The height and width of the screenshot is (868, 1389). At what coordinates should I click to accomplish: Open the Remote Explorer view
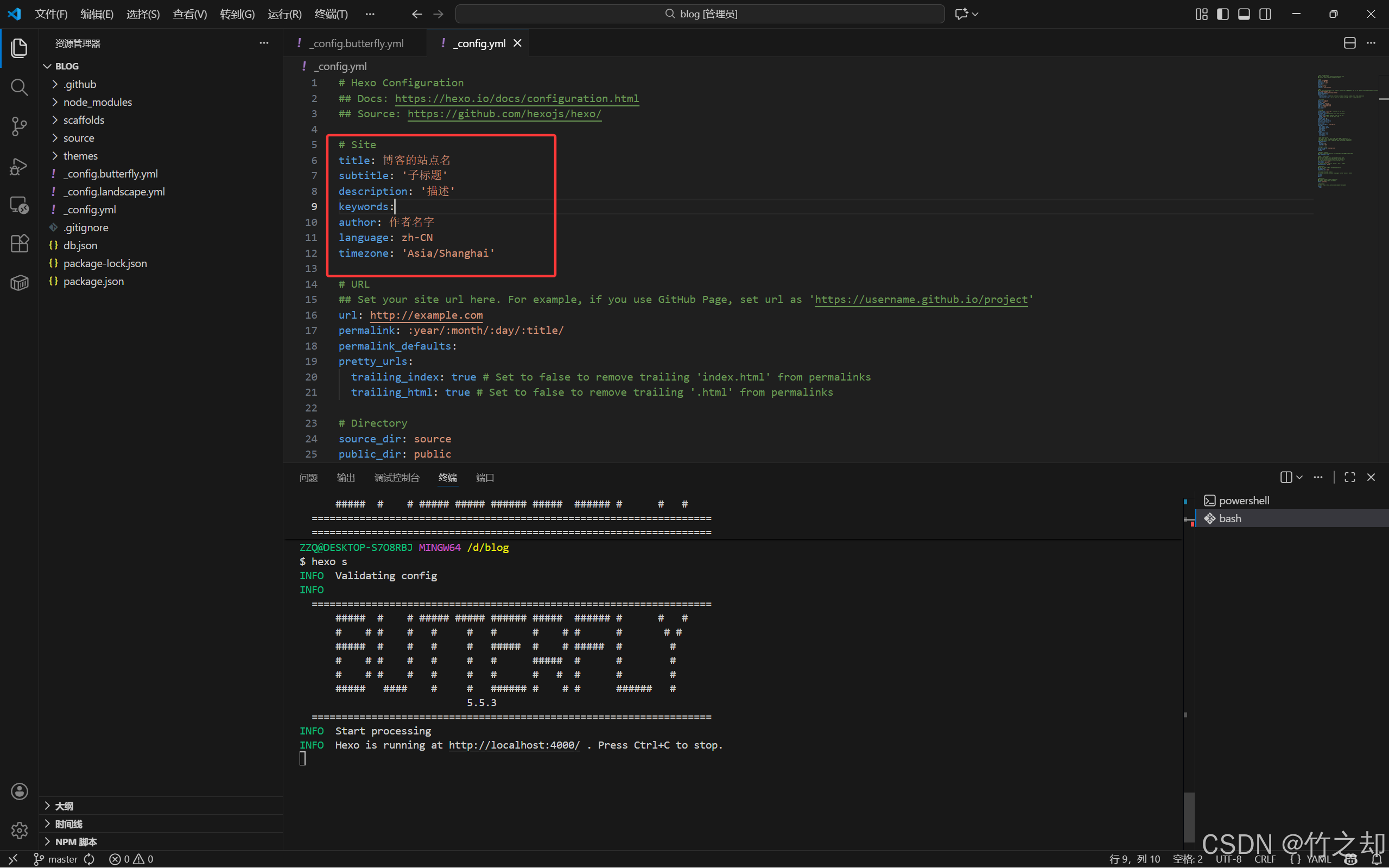[x=19, y=205]
